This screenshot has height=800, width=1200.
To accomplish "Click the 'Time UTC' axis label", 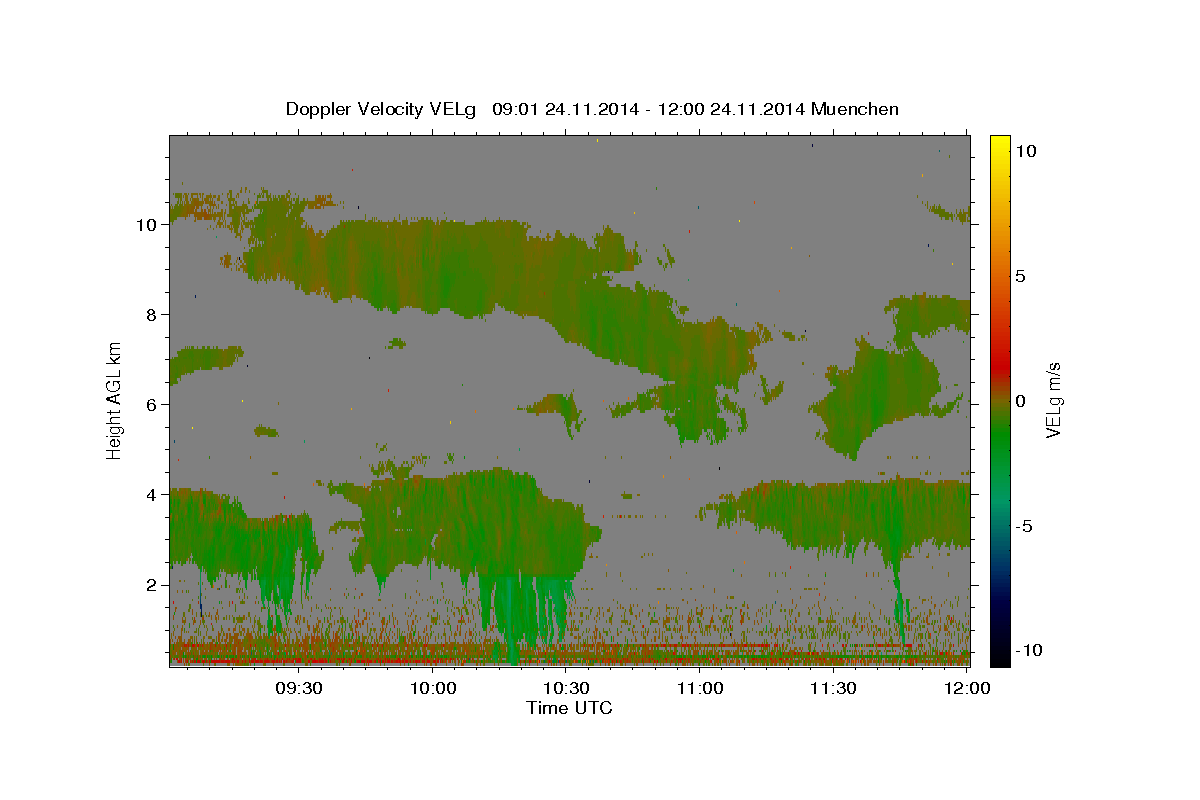I will pyautogui.click(x=569, y=708).
